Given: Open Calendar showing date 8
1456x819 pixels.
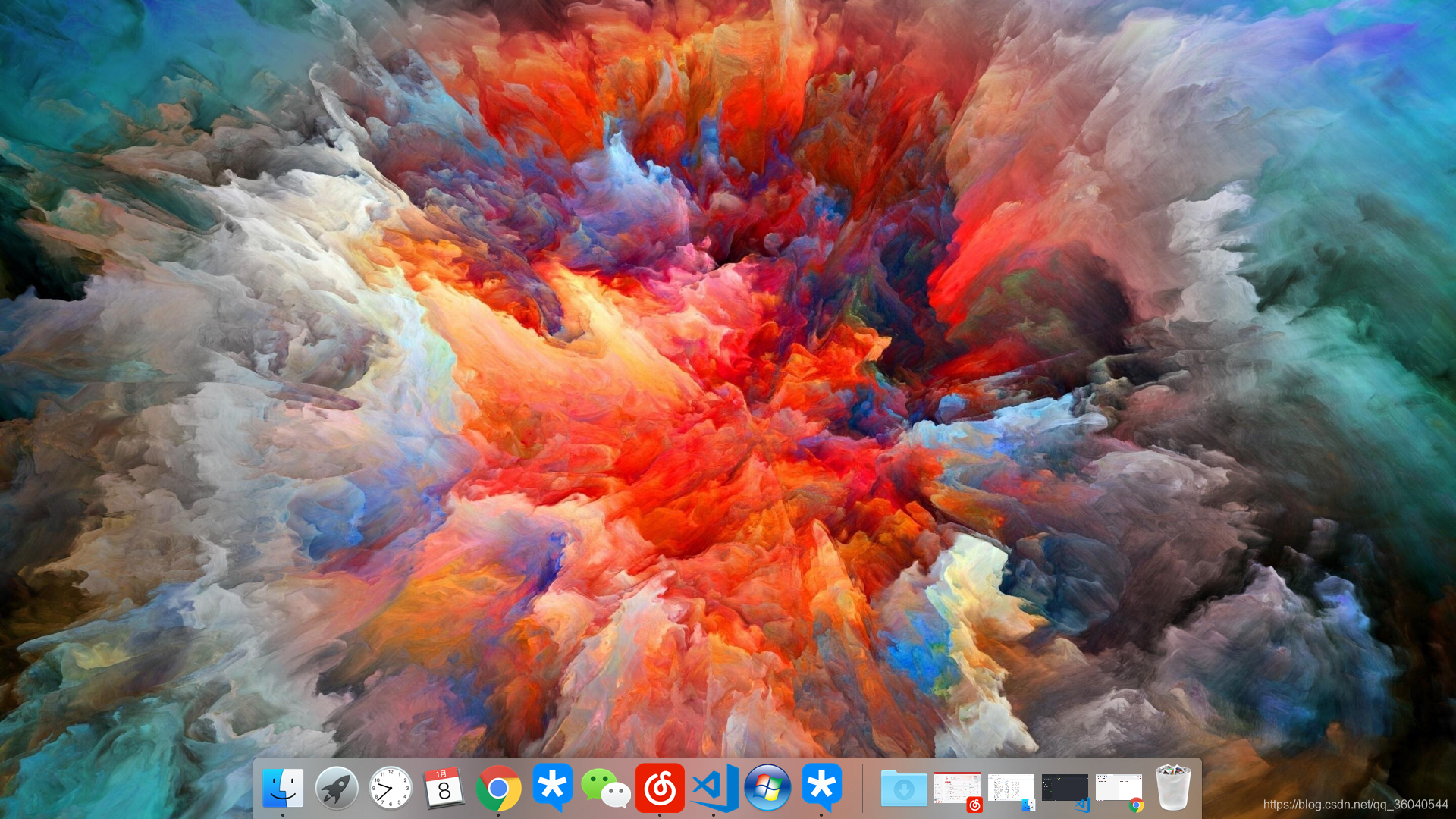Looking at the screenshot, I should pos(444,788).
